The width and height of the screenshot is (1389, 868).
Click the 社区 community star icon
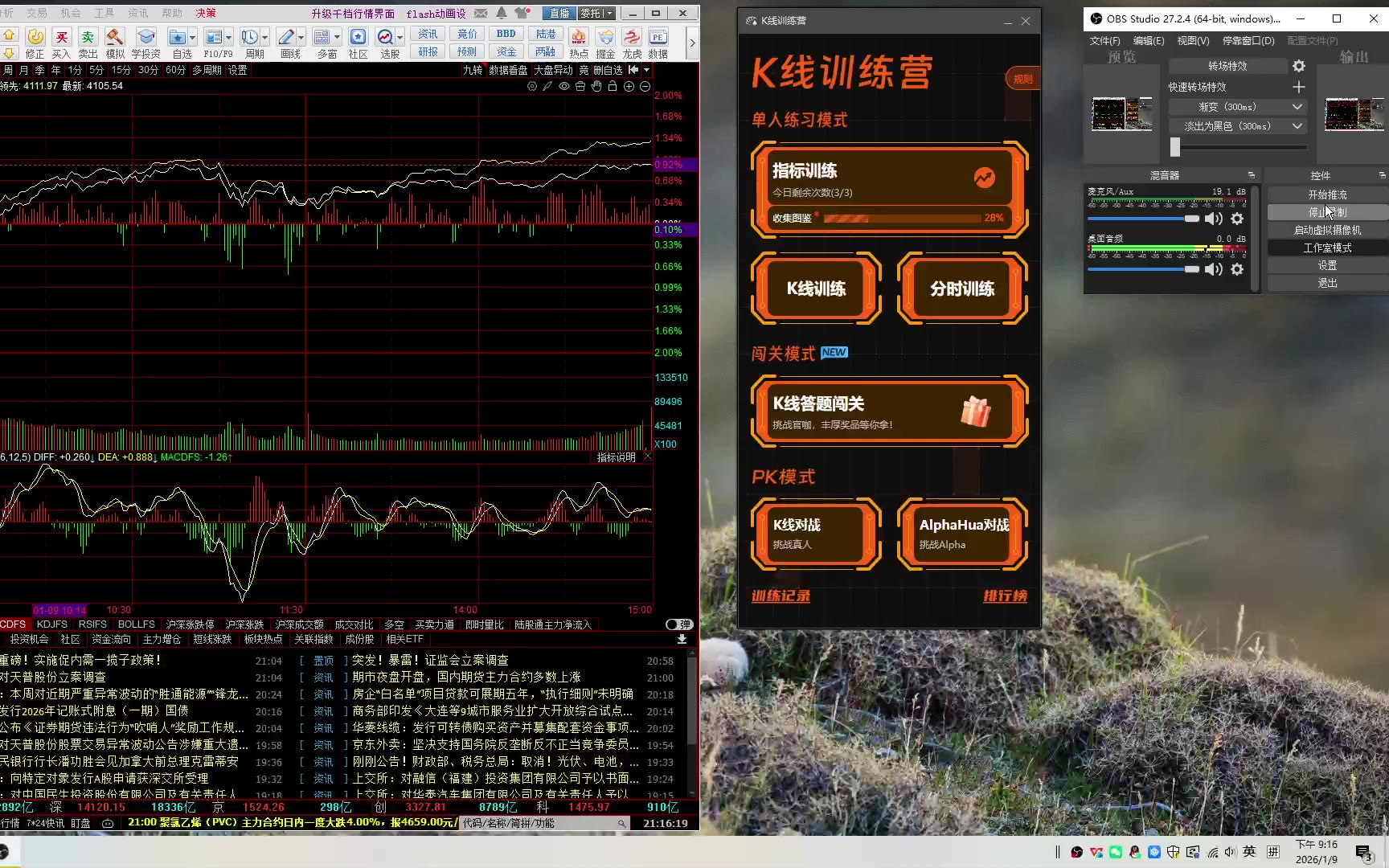tap(358, 38)
